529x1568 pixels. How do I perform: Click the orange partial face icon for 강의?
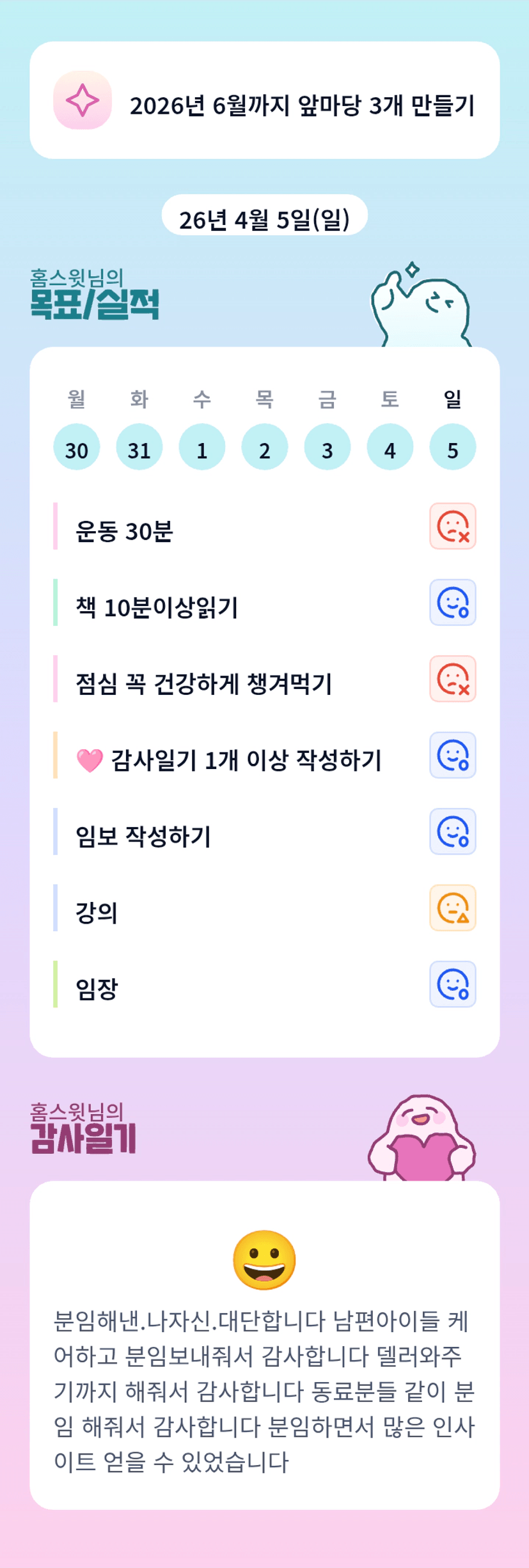[x=452, y=908]
